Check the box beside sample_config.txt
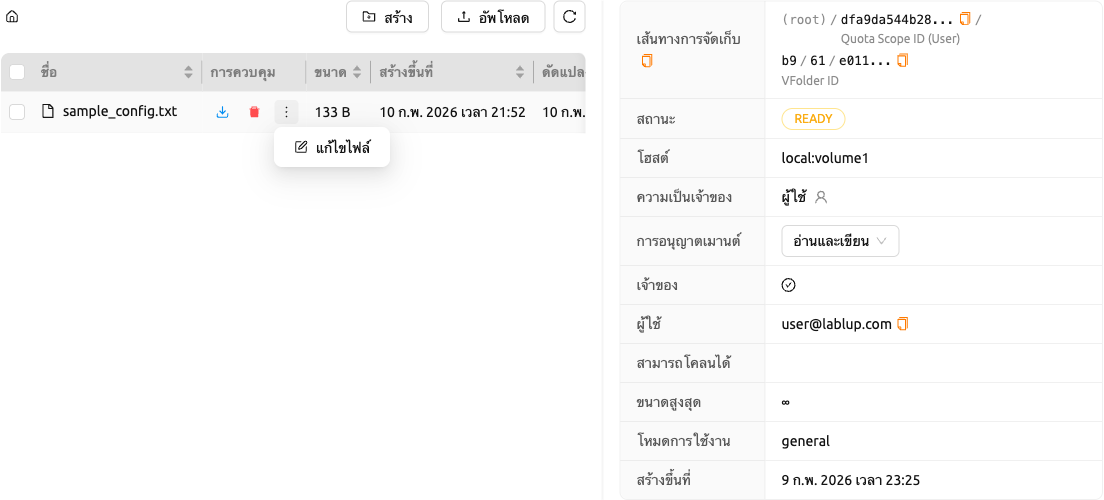1104x500 pixels. point(17,112)
